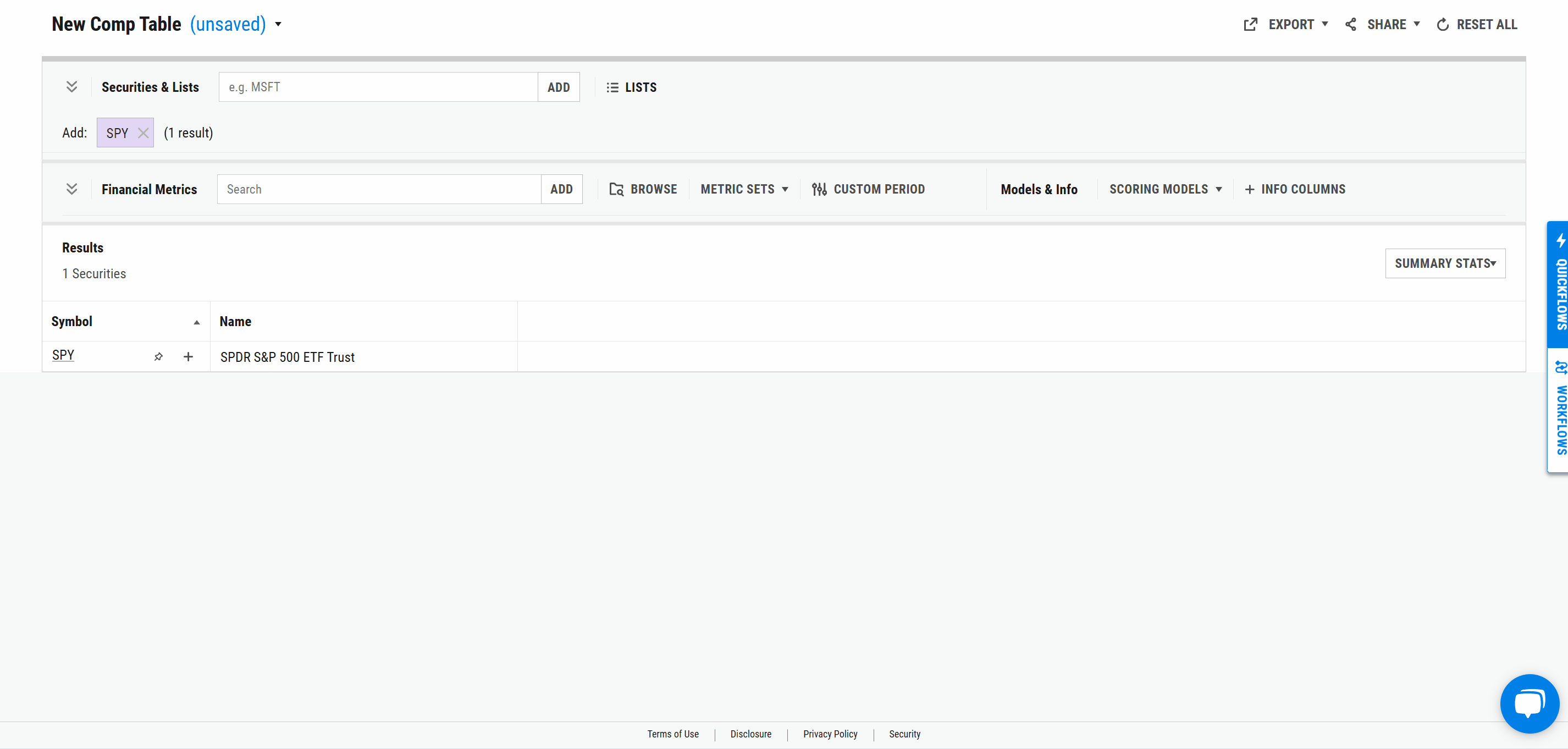Open the LISTS menu
The height and width of the screenshot is (749, 1568).
click(x=631, y=87)
